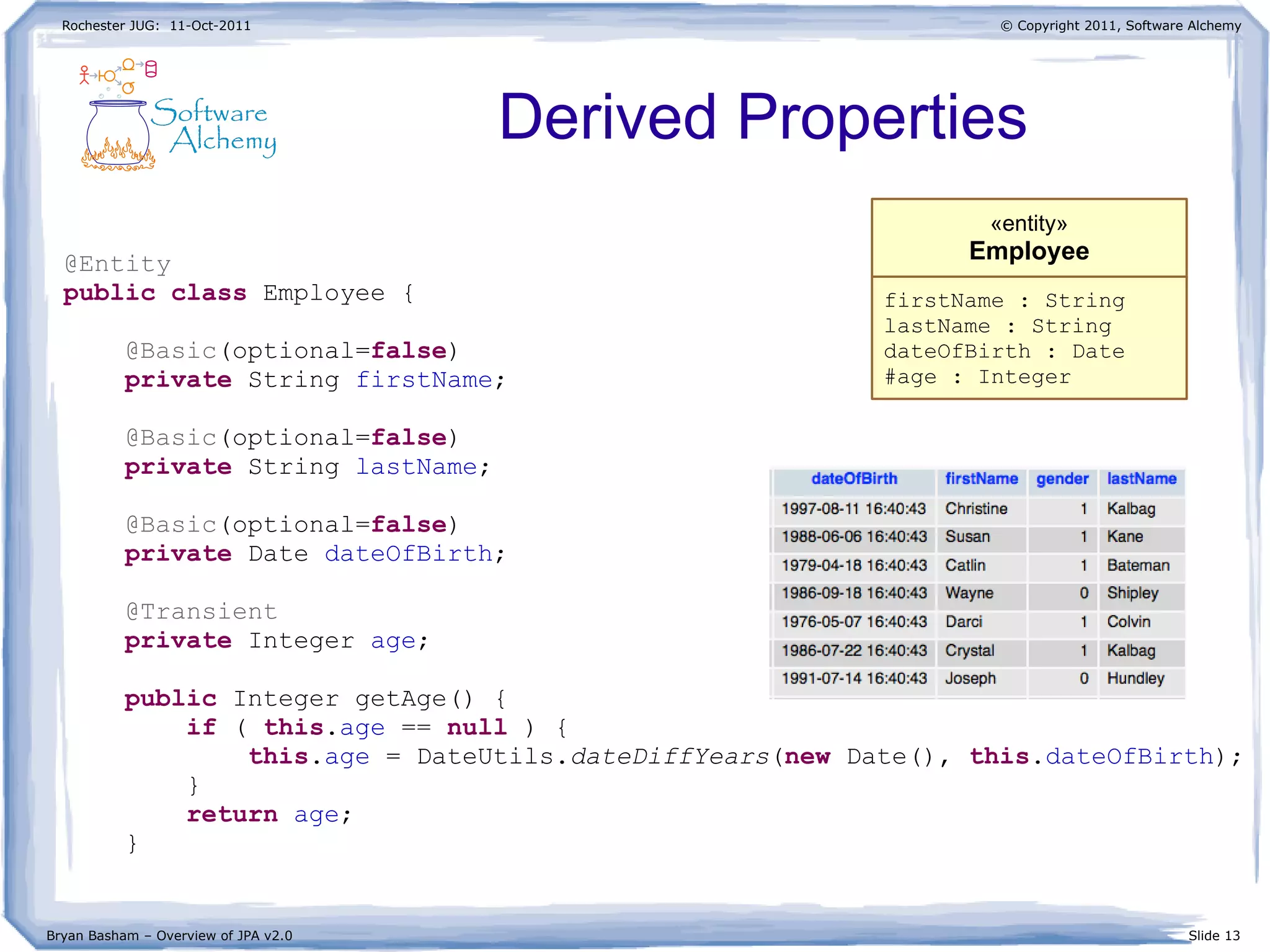
Task: Click the @Transient annotation in code
Action: (202, 612)
